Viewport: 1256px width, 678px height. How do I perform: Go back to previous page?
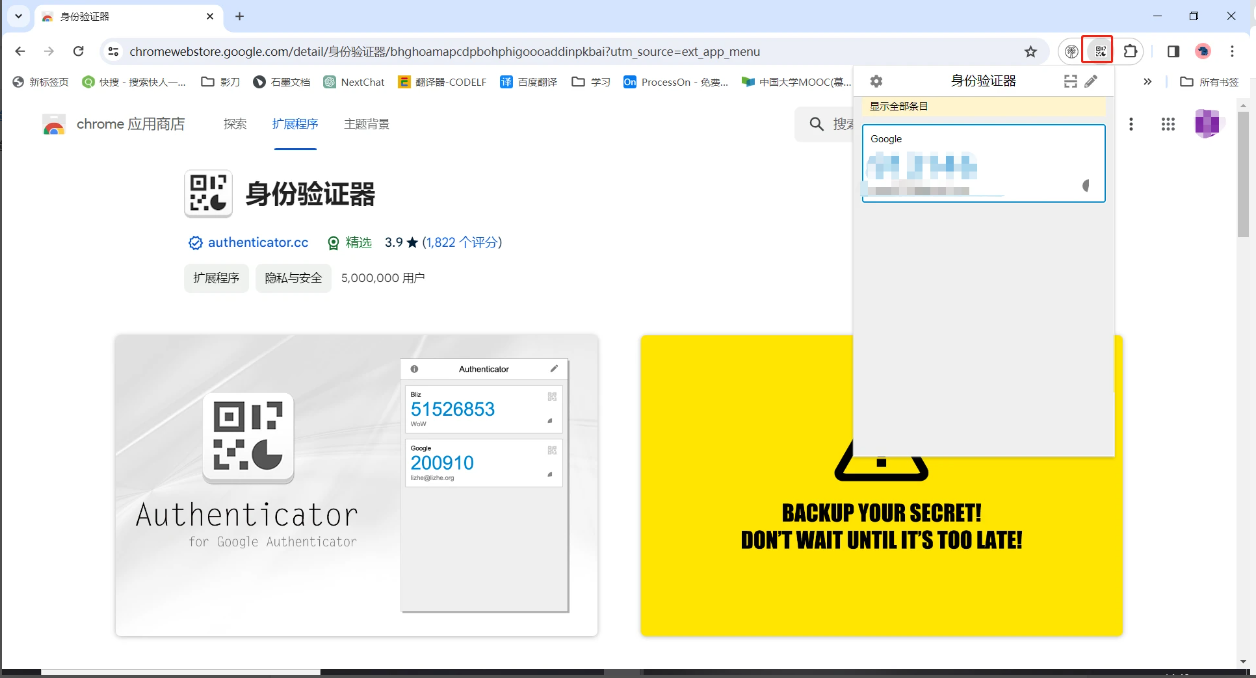(21, 51)
